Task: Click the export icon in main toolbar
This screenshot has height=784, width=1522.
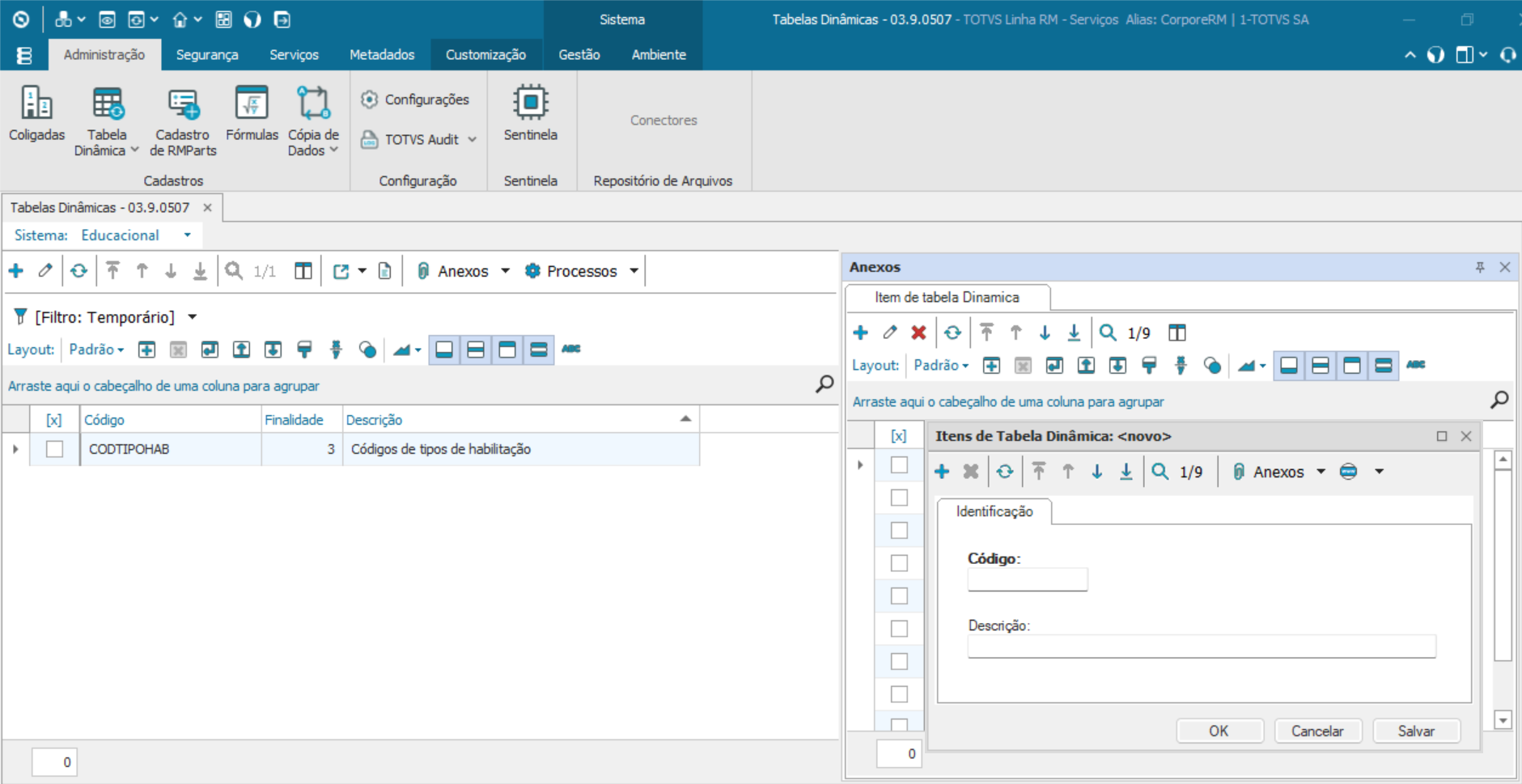Action: tap(341, 271)
